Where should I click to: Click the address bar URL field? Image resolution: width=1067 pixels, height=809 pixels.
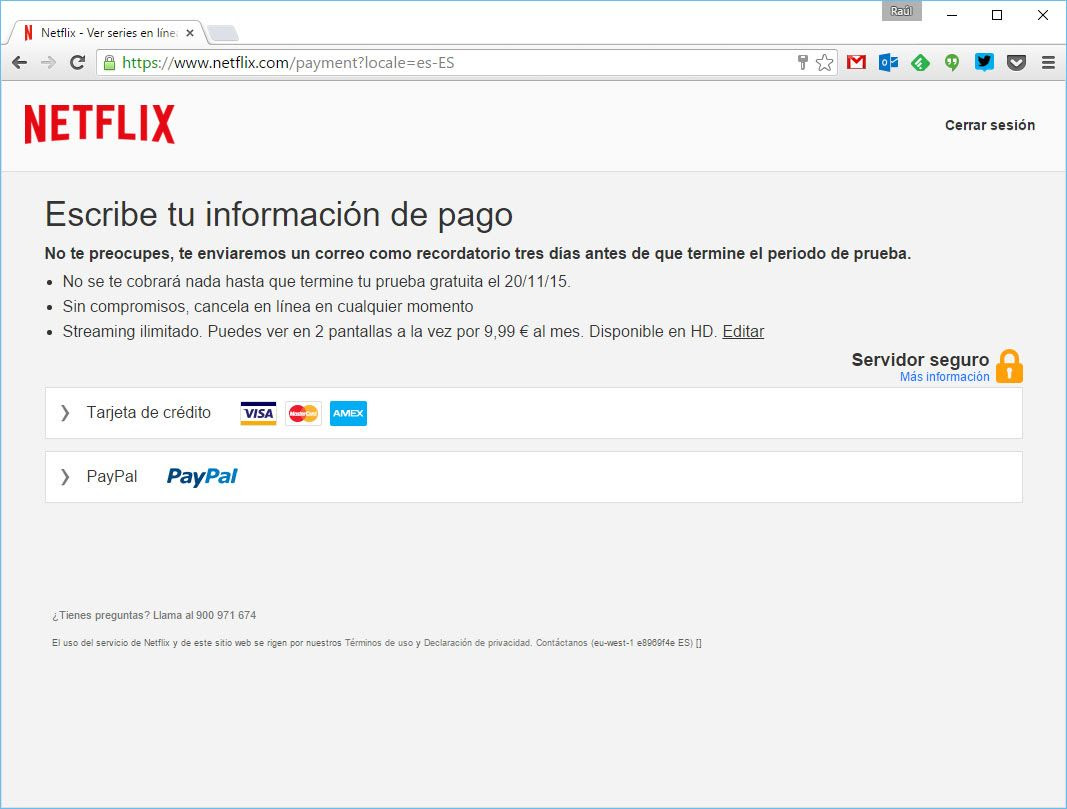click(x=449, y=63)
